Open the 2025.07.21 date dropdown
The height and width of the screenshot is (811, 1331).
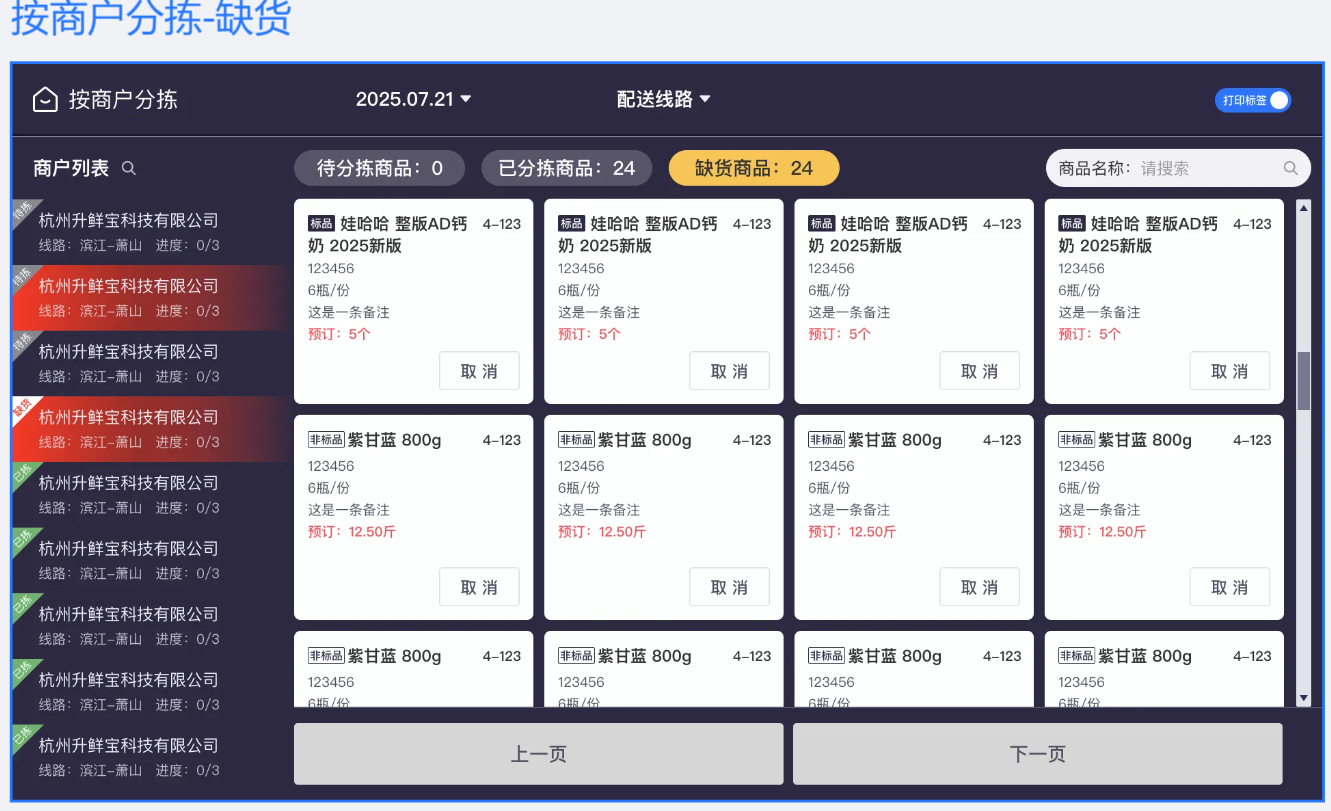point(414,99)
